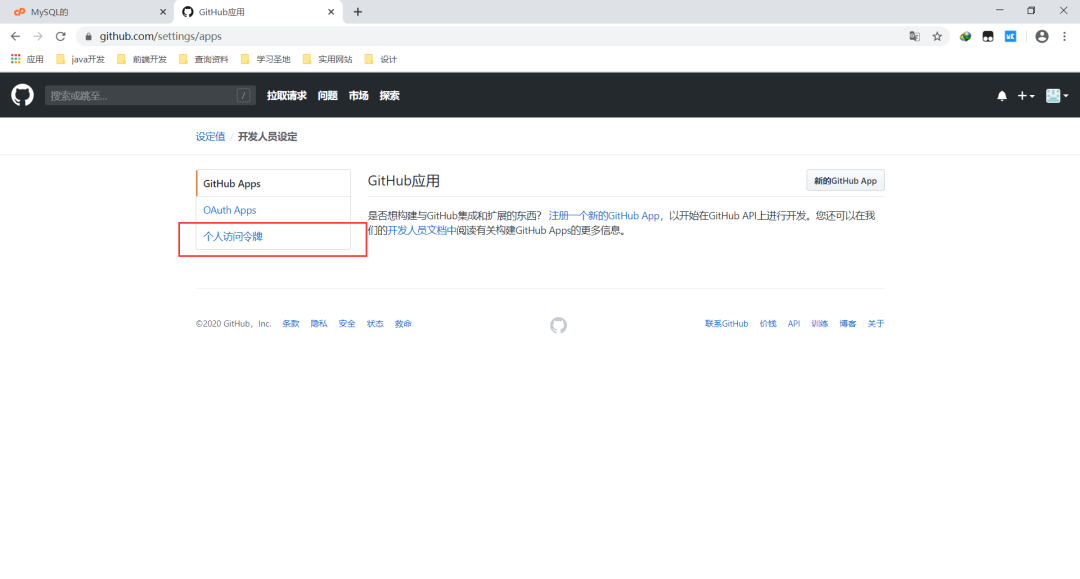This screenshot has width=1080, height=579.
Task: Click the footer 价格 link
Action: tap(768, 324)
